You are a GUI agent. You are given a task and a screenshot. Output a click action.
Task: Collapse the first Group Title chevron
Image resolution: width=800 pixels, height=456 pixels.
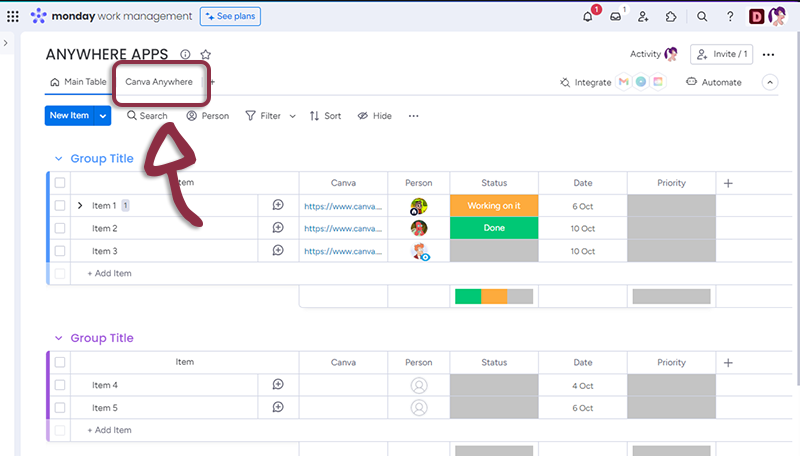(x=58, y=159)
